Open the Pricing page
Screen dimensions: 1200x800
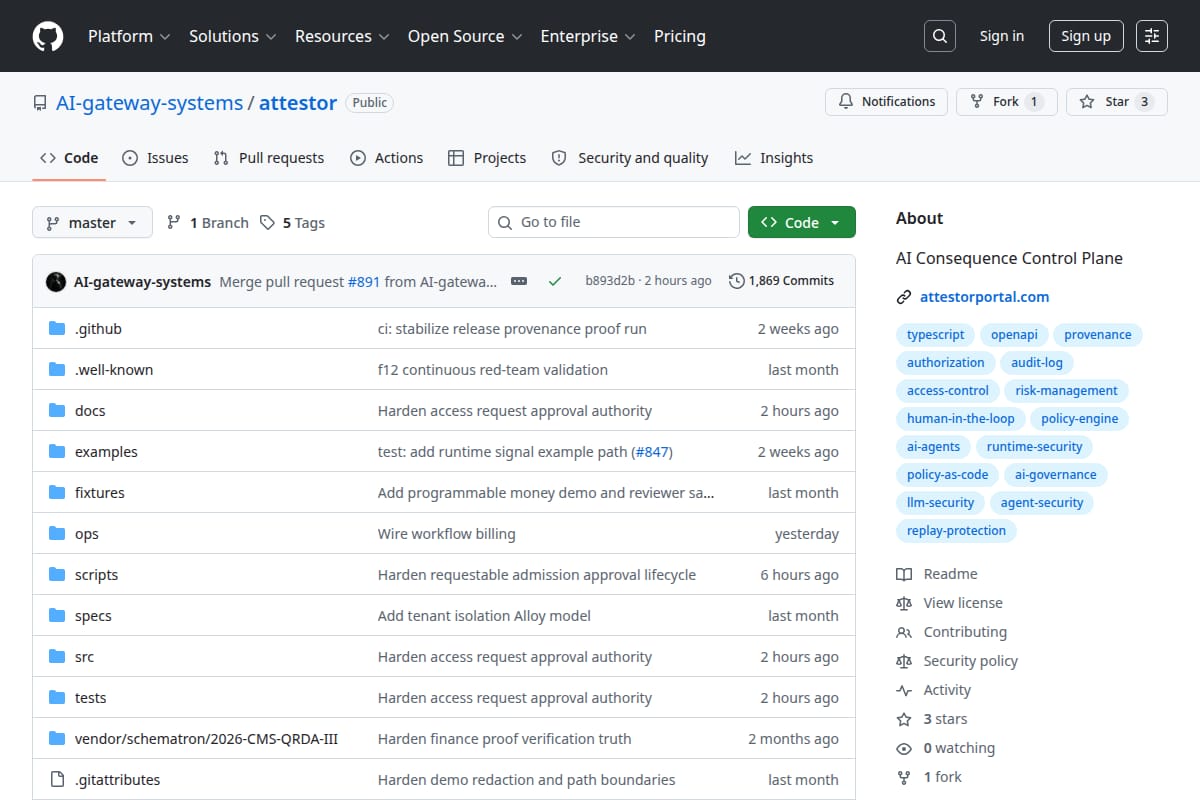(x=680, y=36)
